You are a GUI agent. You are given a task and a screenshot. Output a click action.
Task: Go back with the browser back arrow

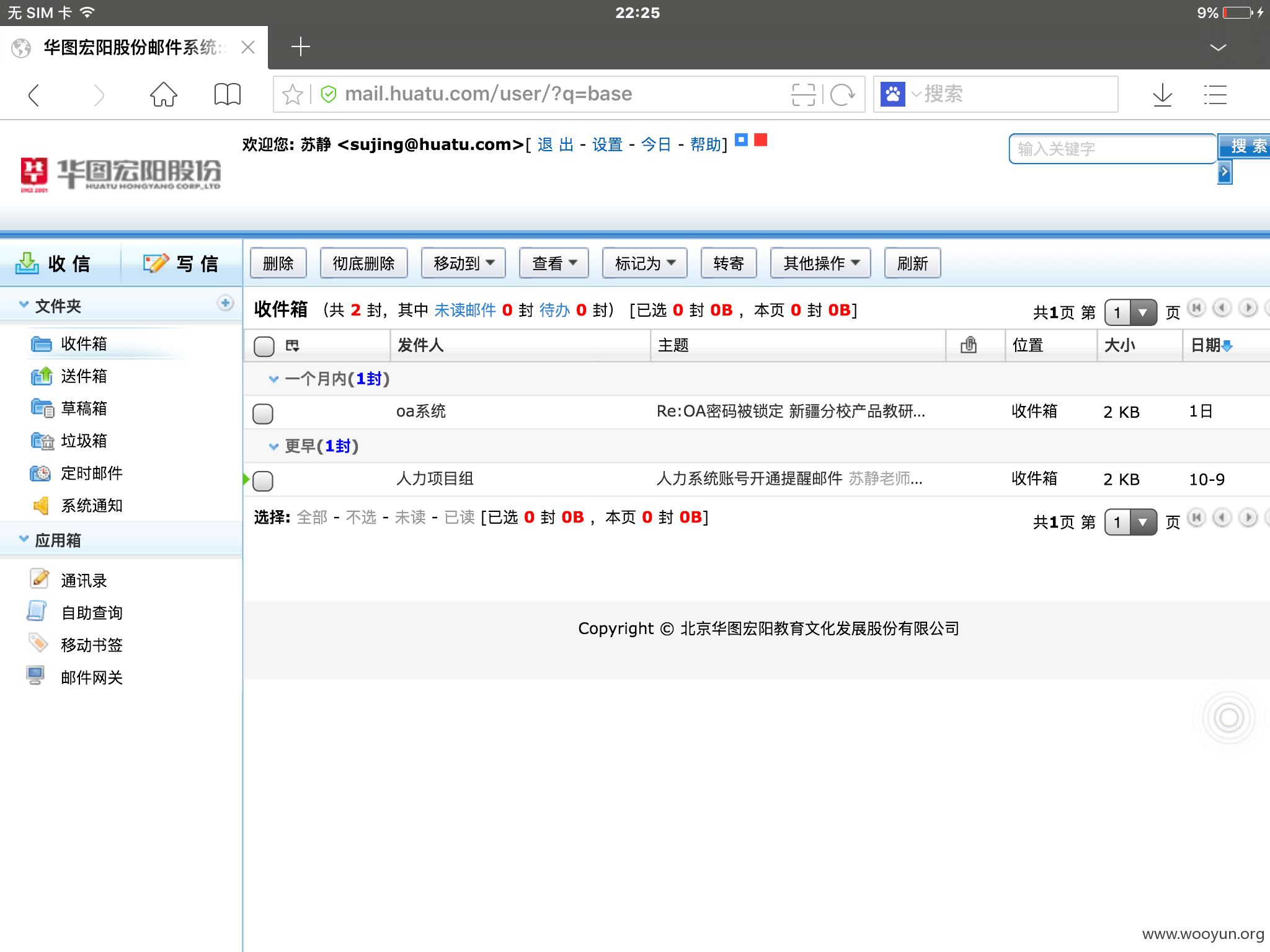pyautogui.click(x=35, y=95)
